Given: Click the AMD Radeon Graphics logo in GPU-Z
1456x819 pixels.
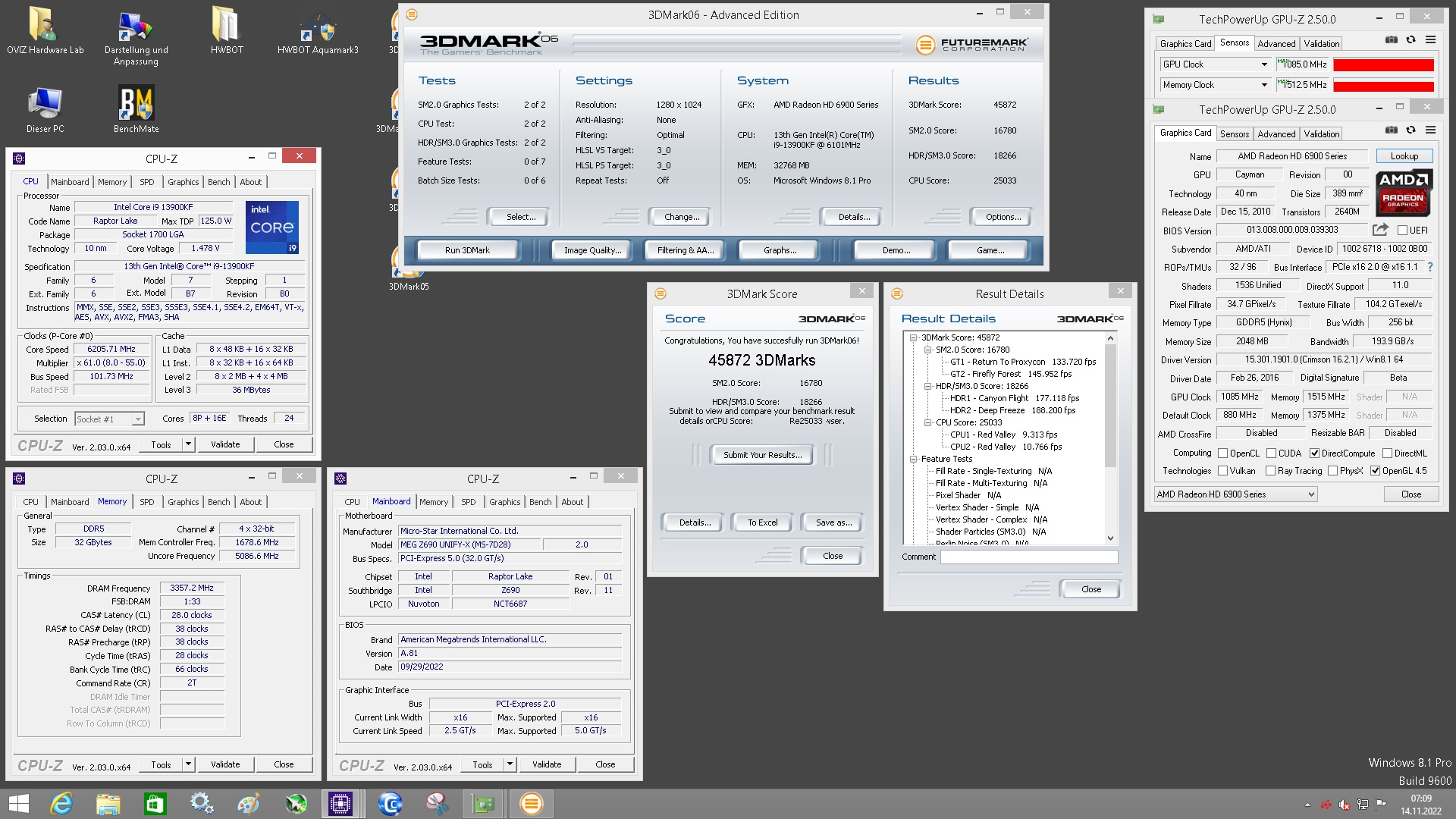Looking at the screenshot, I should pos(1404,193).
